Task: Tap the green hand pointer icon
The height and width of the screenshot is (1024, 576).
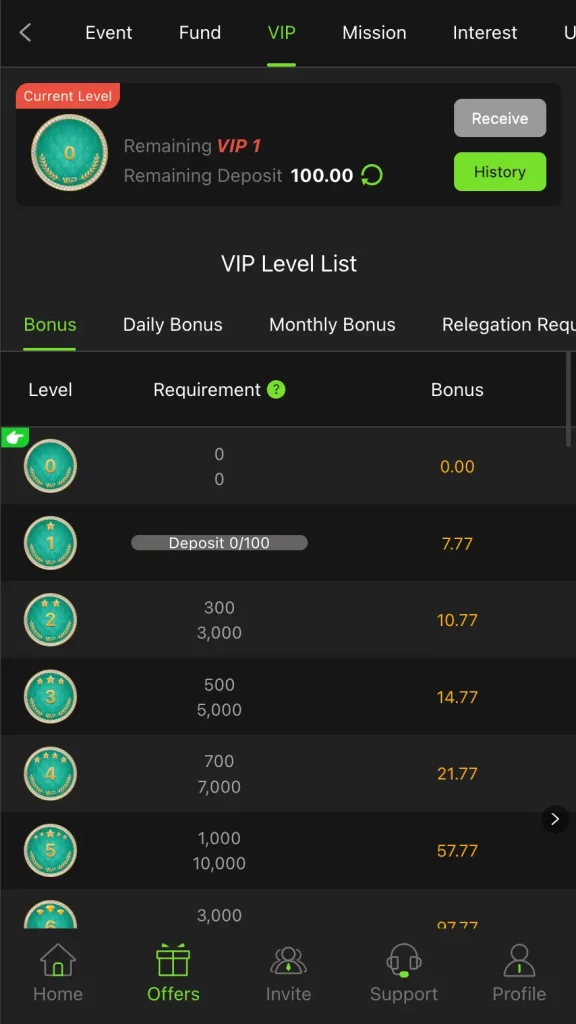Action: click(x=14, y=436)
